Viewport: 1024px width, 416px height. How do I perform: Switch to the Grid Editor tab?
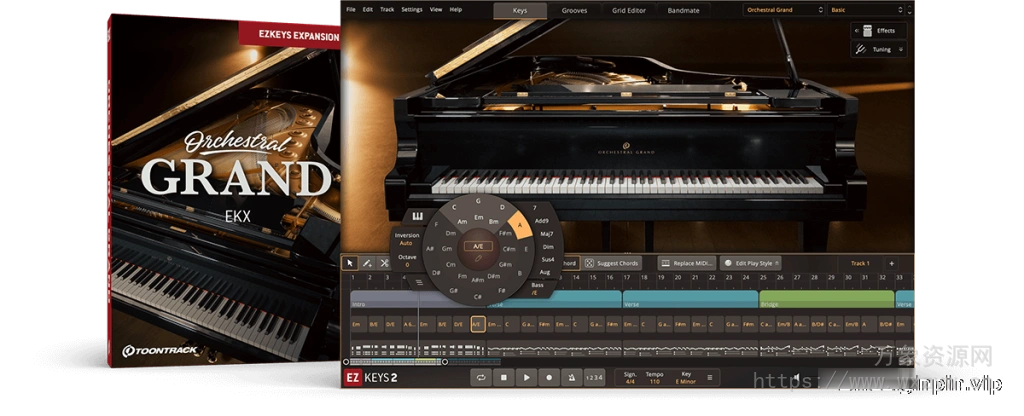629,10
